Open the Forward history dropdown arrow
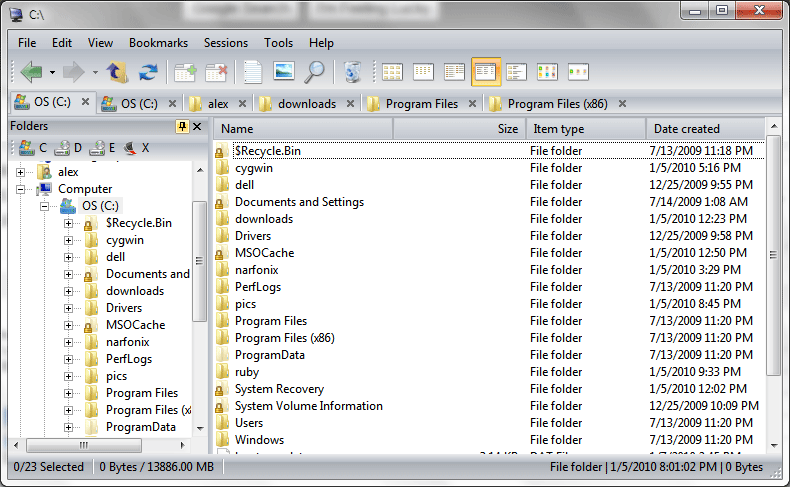 click(x=95, y=73)
